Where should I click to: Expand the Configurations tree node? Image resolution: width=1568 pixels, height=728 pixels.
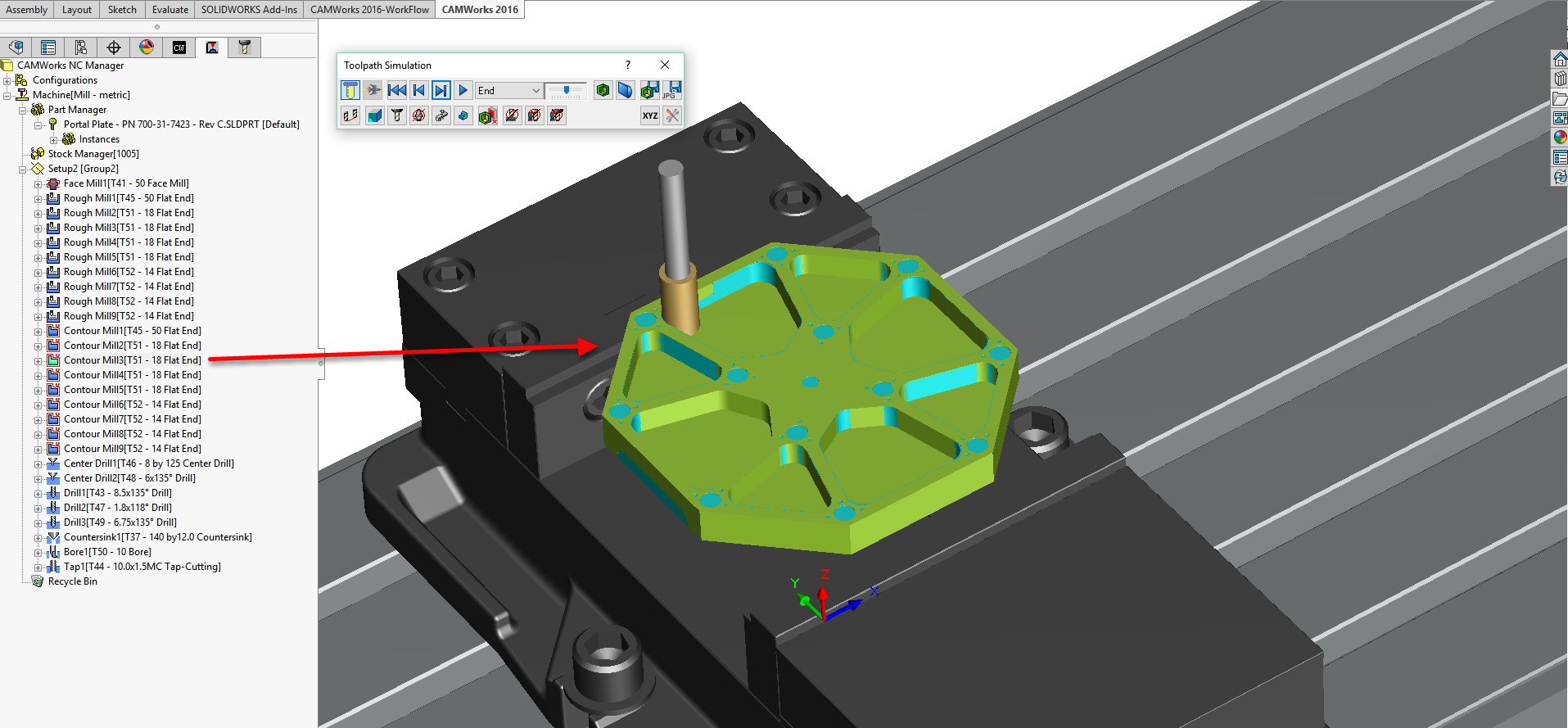(x=7, y=80)
